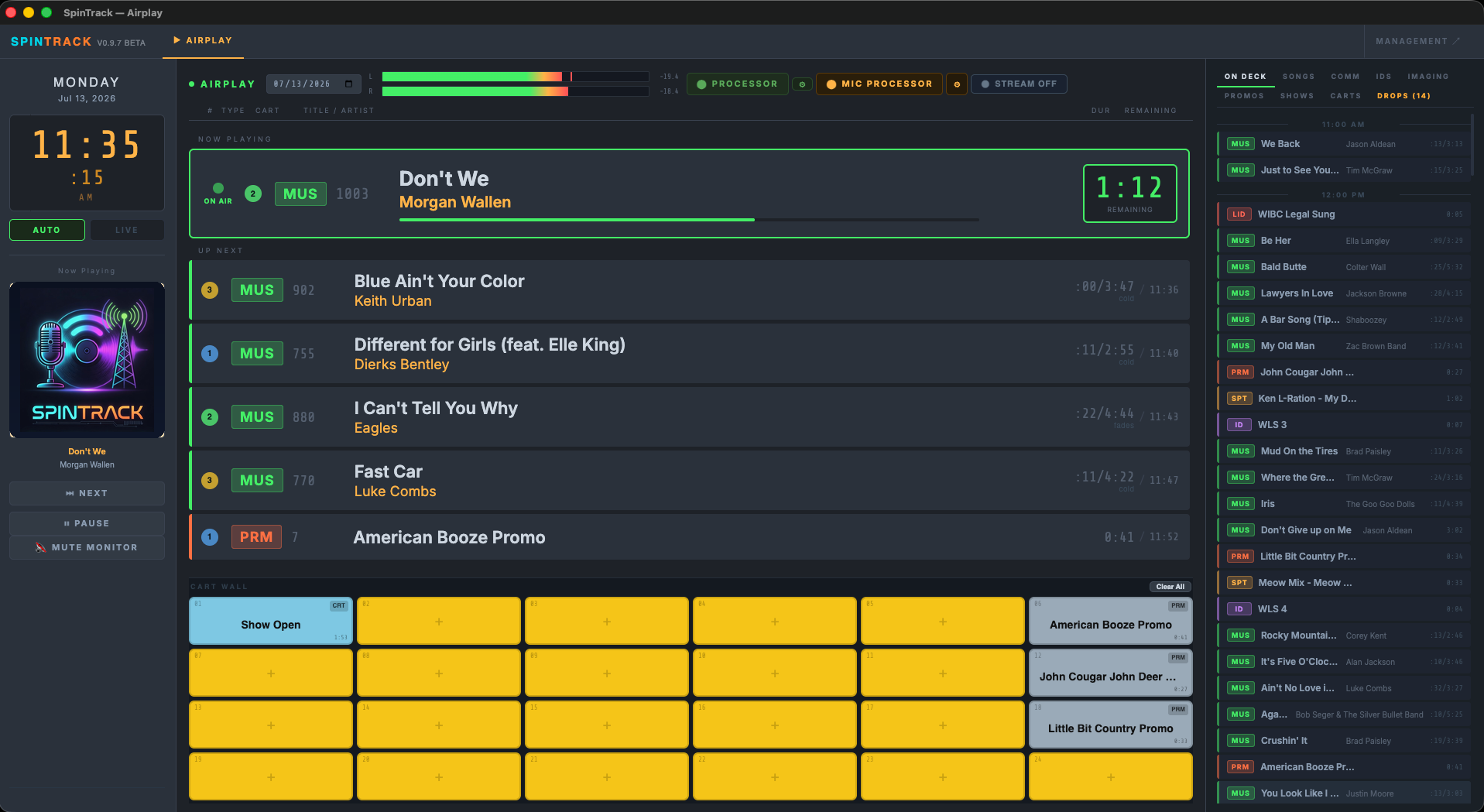This screenshot has height=812, width=1484.
Task: Select Crushin' It by Brad Paisley
Action: point(1343,741)
